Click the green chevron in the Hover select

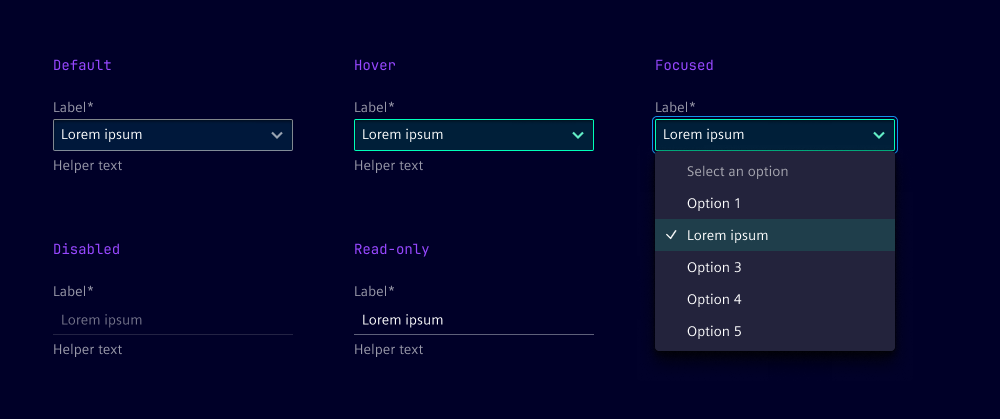coord(578,135)
